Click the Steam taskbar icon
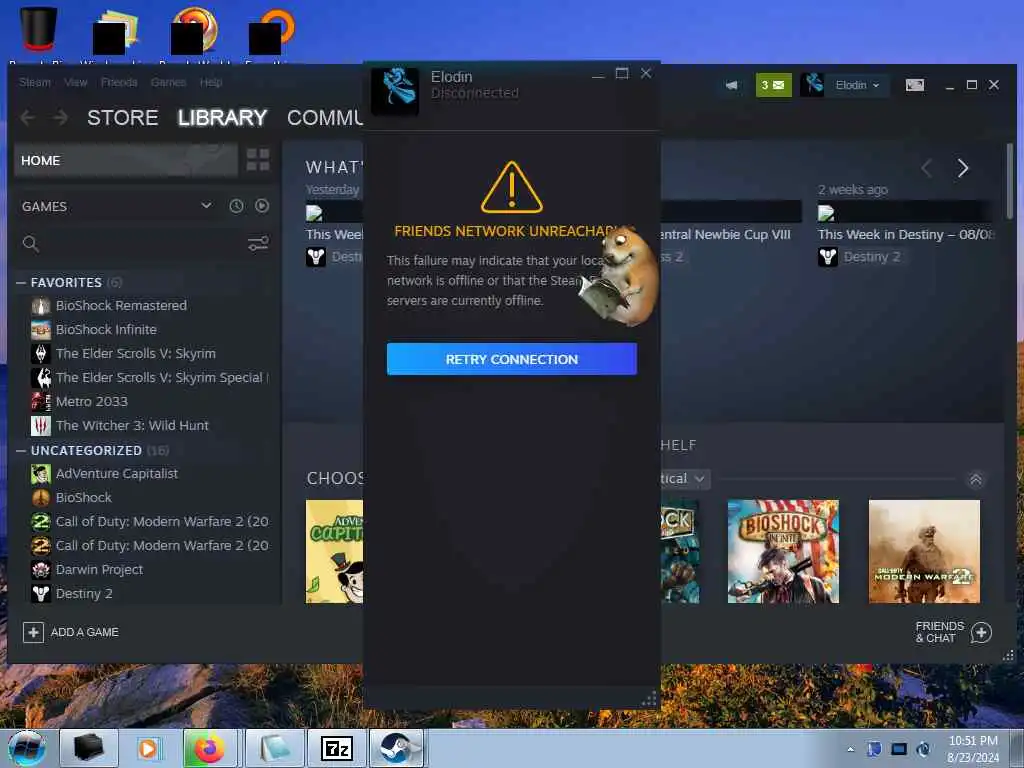The image size is (1024, 768). pos(397,749)
